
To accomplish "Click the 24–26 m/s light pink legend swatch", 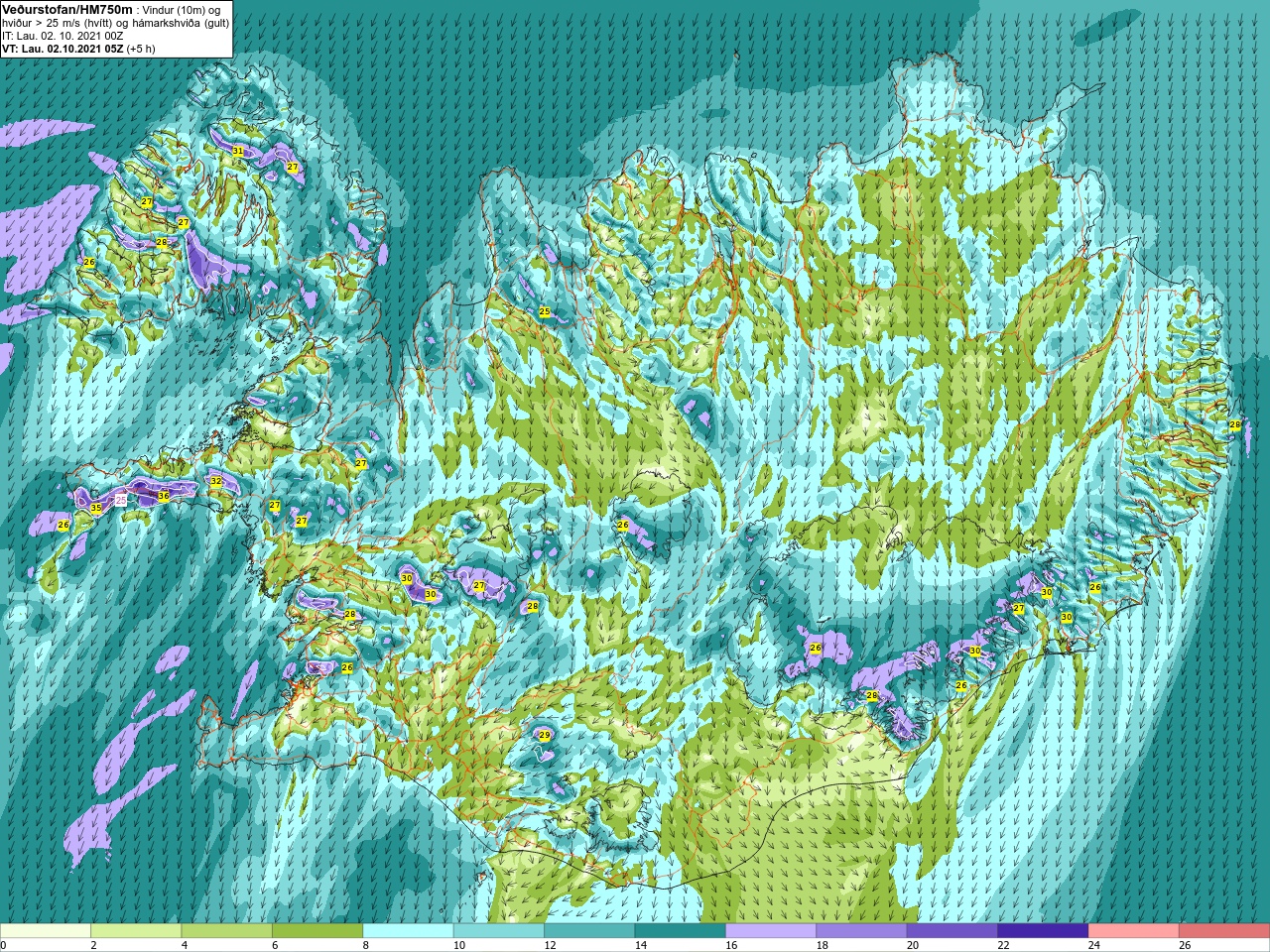I will pyautogui.click(x=1134, y=931).
